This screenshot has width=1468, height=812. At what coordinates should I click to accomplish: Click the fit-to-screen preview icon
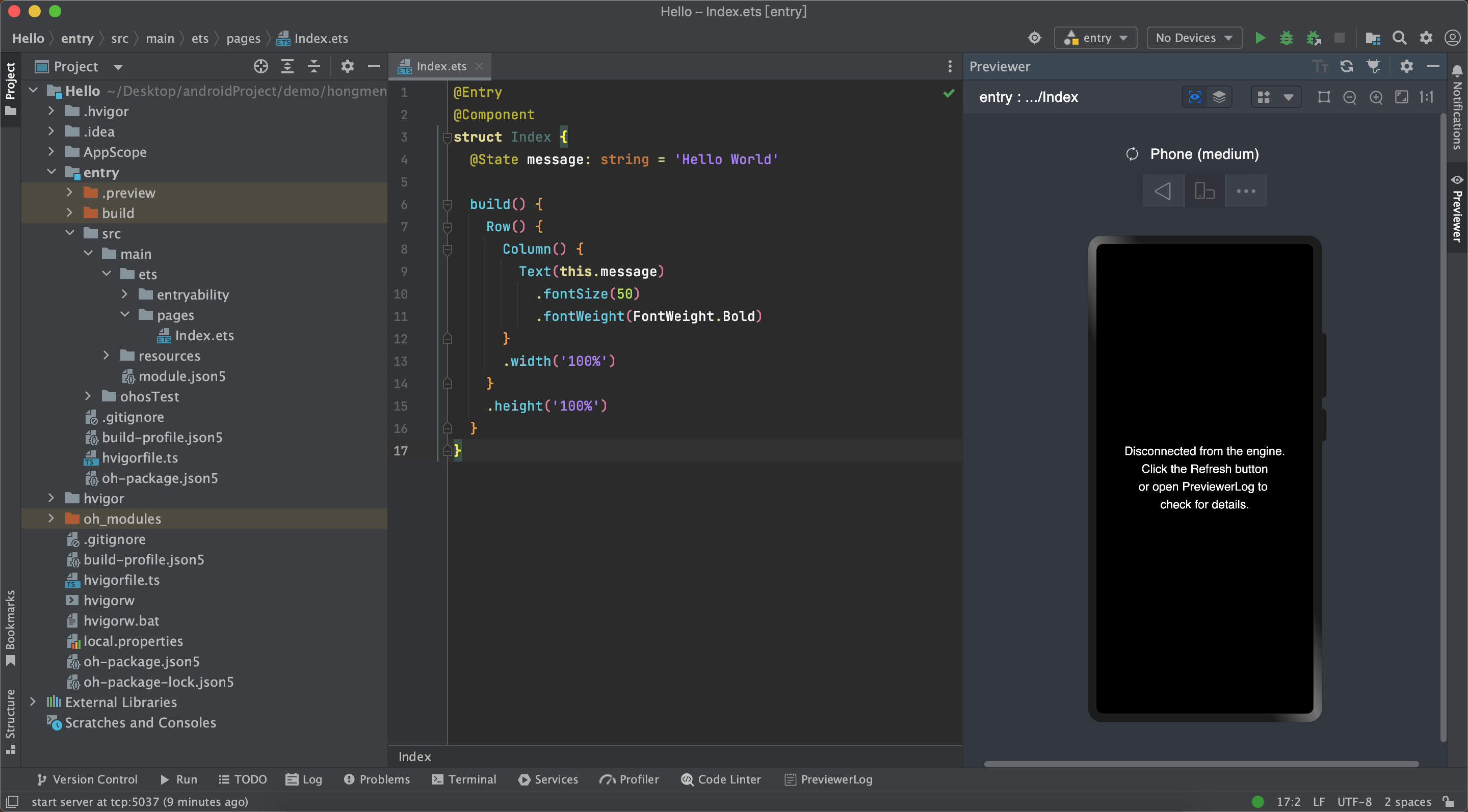click(x=1401, y=97)
